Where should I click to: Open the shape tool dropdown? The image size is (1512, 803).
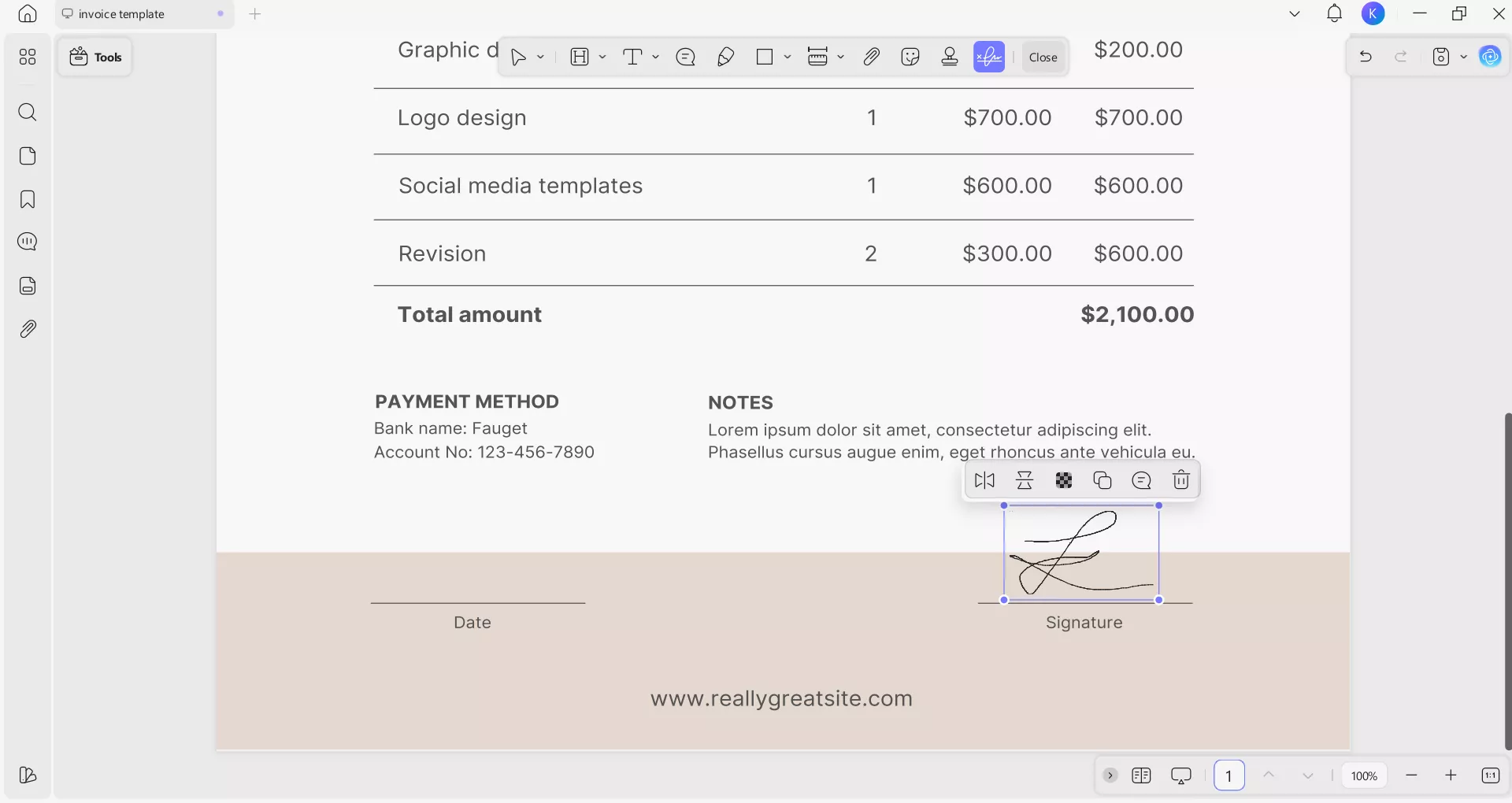point(788,57)
